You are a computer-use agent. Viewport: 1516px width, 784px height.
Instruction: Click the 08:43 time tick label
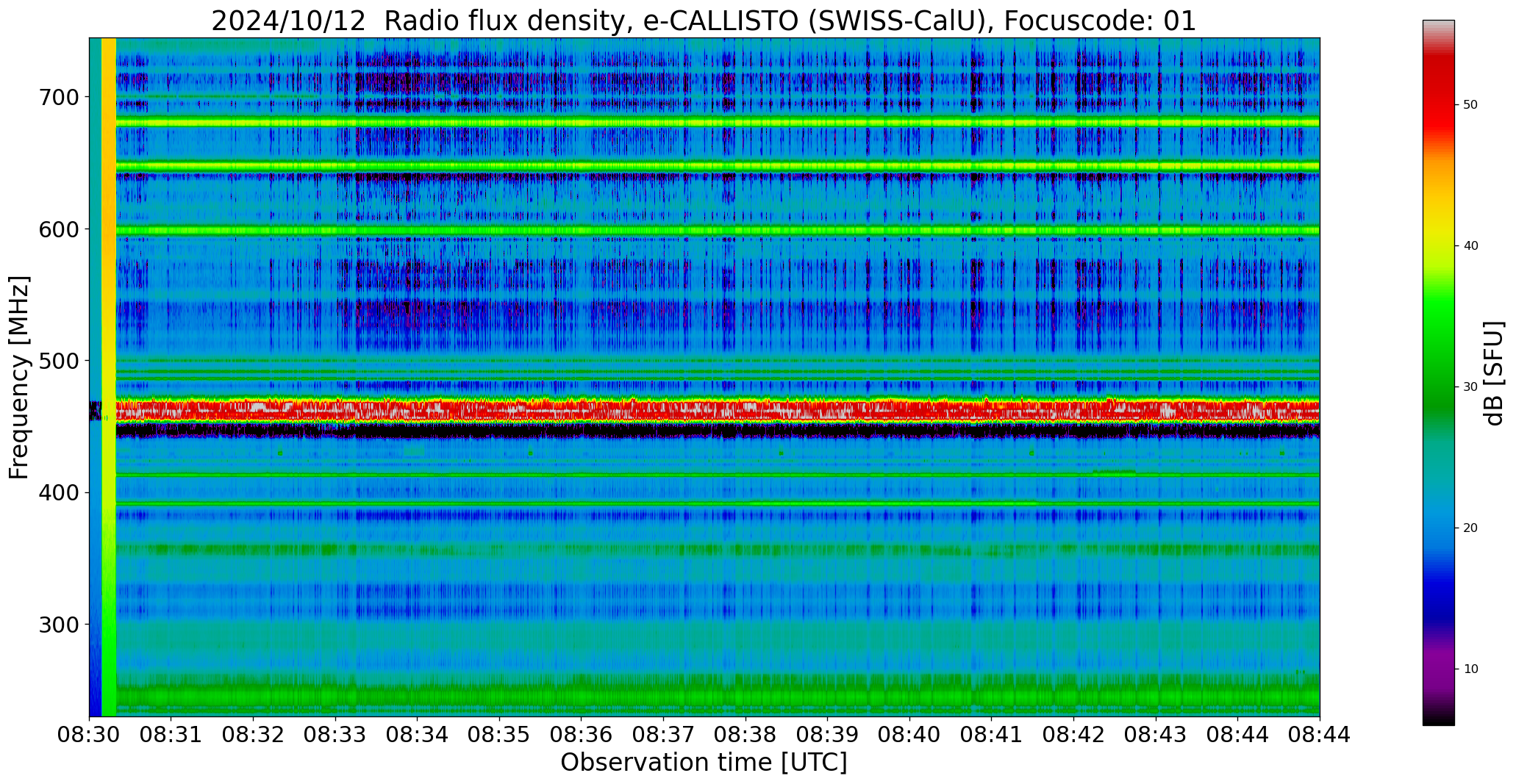[x=1155, y=735]
